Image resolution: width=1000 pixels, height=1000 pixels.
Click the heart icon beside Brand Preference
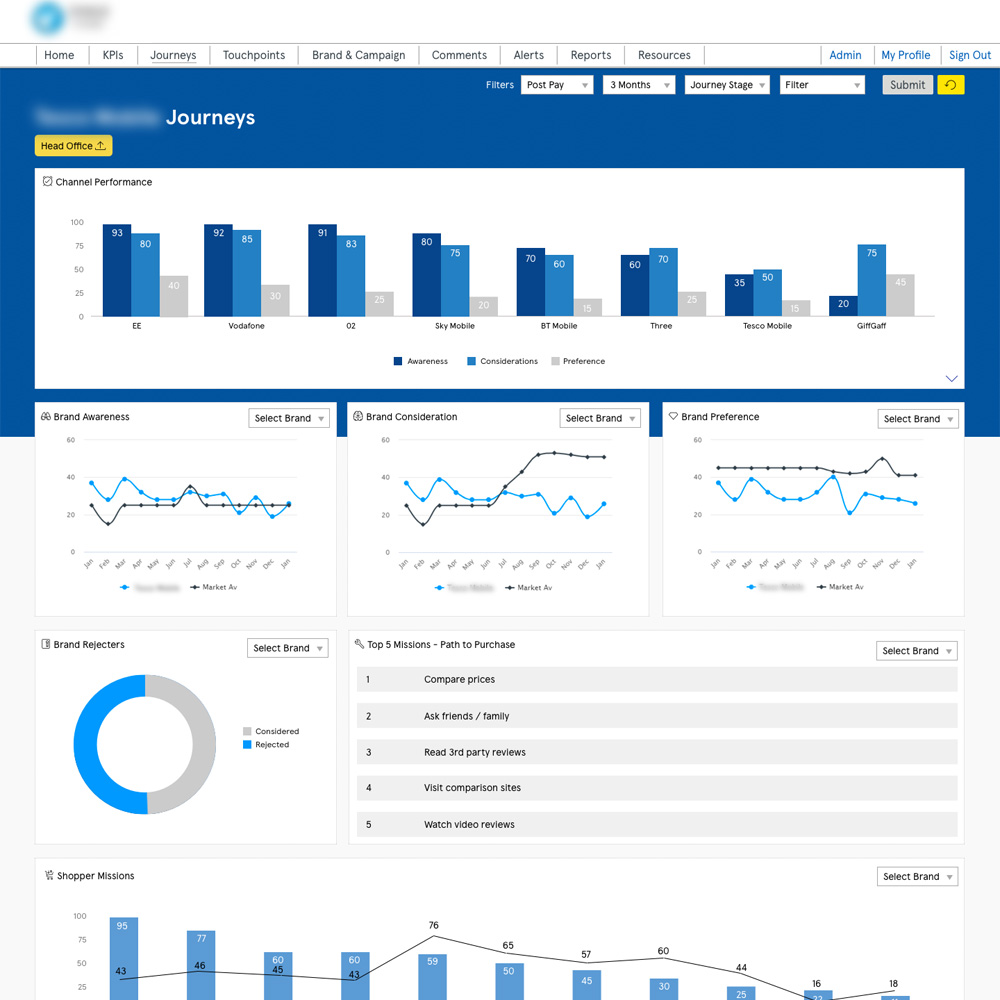tap(673, 416)
